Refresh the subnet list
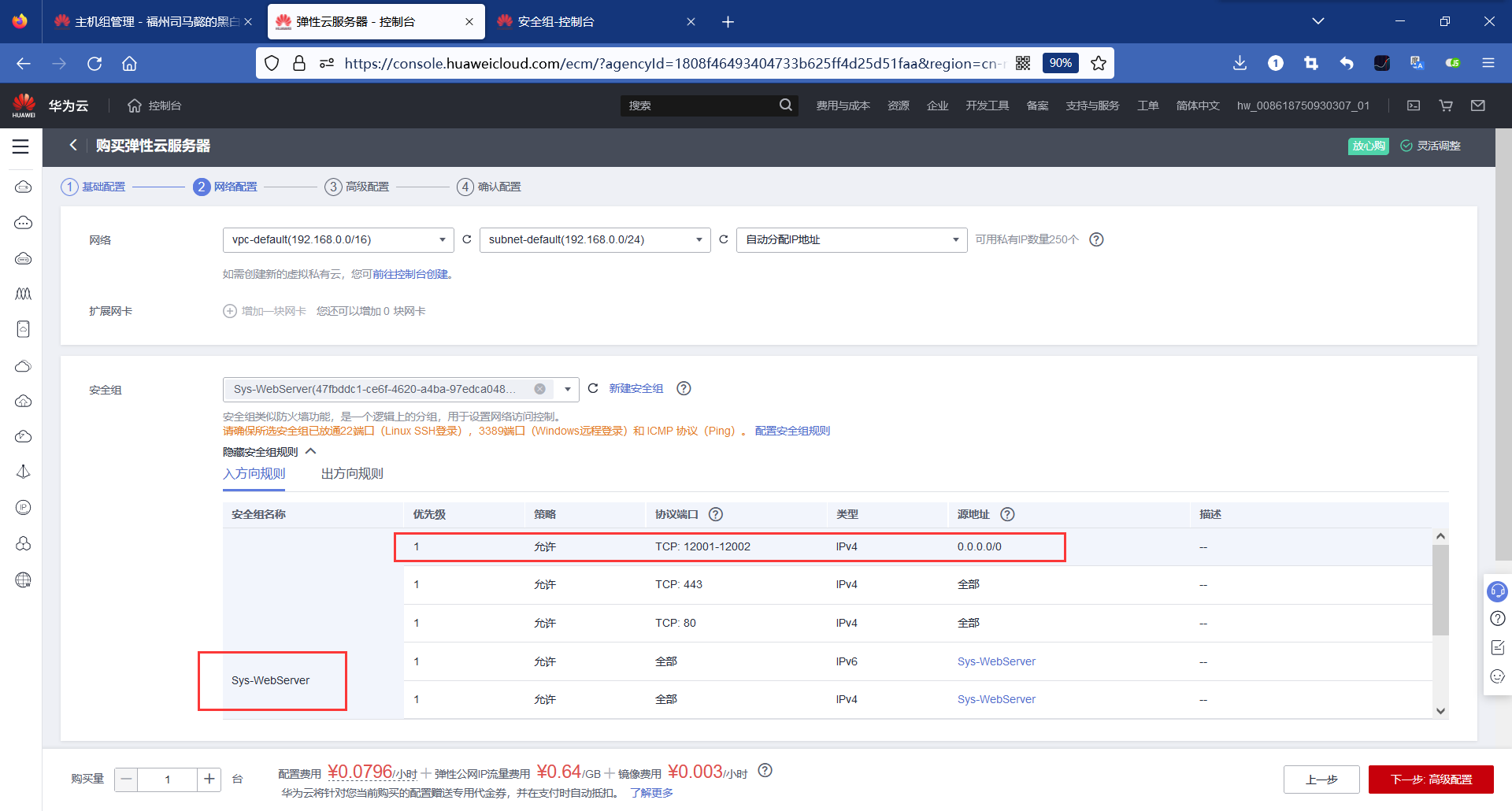Viewport: 1512px width, 811px height. click(x=724, y=239)
